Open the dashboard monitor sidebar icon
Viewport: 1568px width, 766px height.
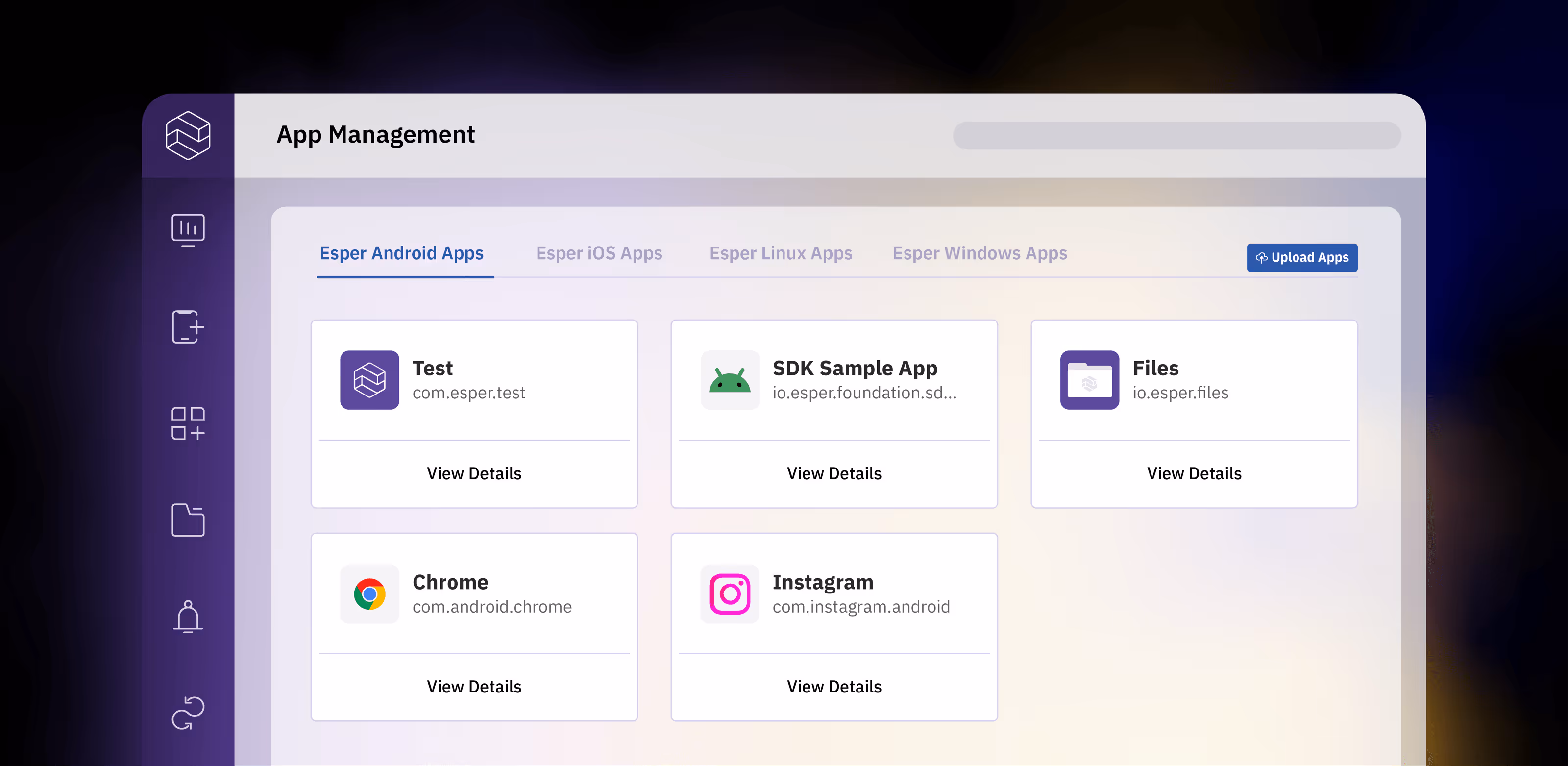point(188,229)
